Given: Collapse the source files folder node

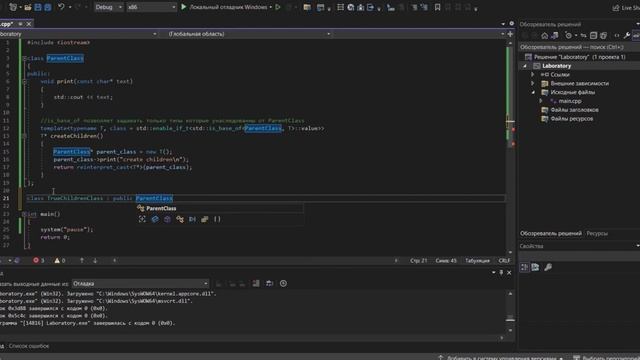Looking at the screenshot, I should click(x=533, y=92).
